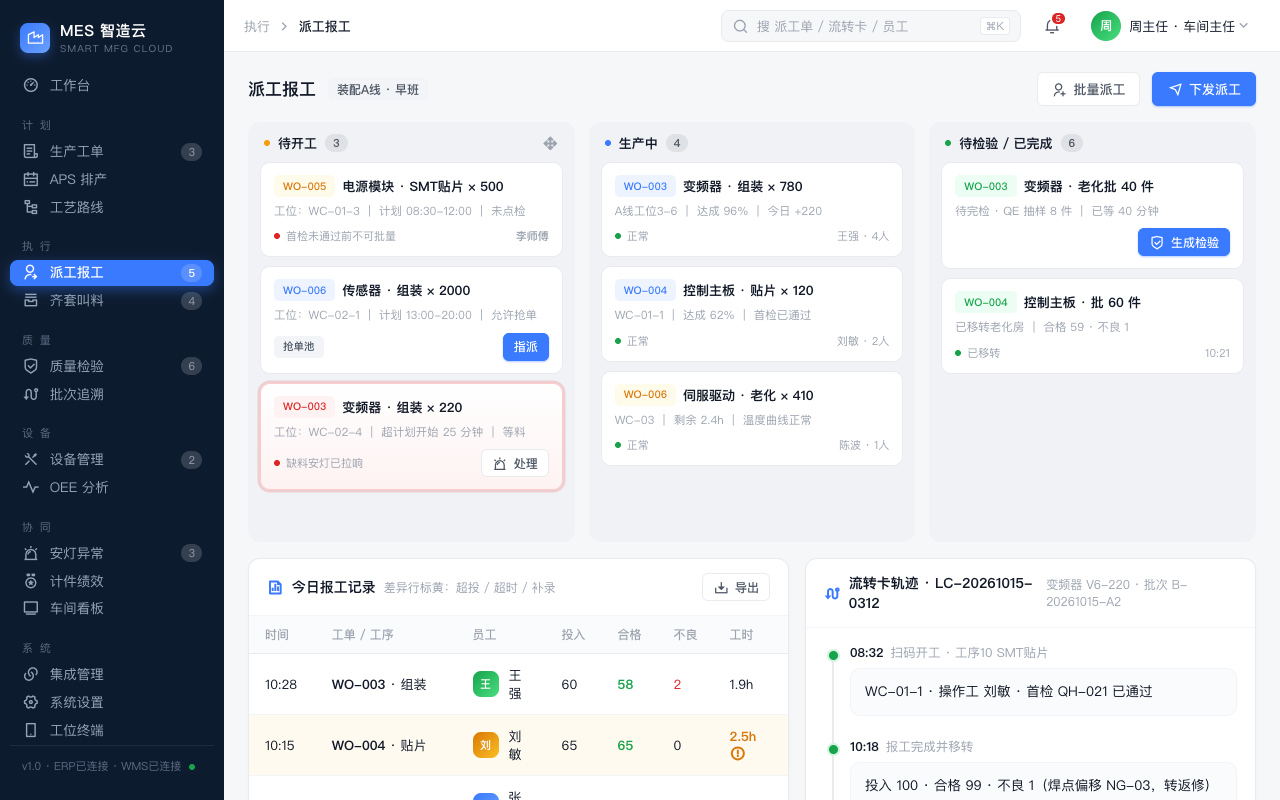Click the 王强 · 4人 label
Image resolution: width=1280 pixels, height=800 pixels.
coord(863,236)
